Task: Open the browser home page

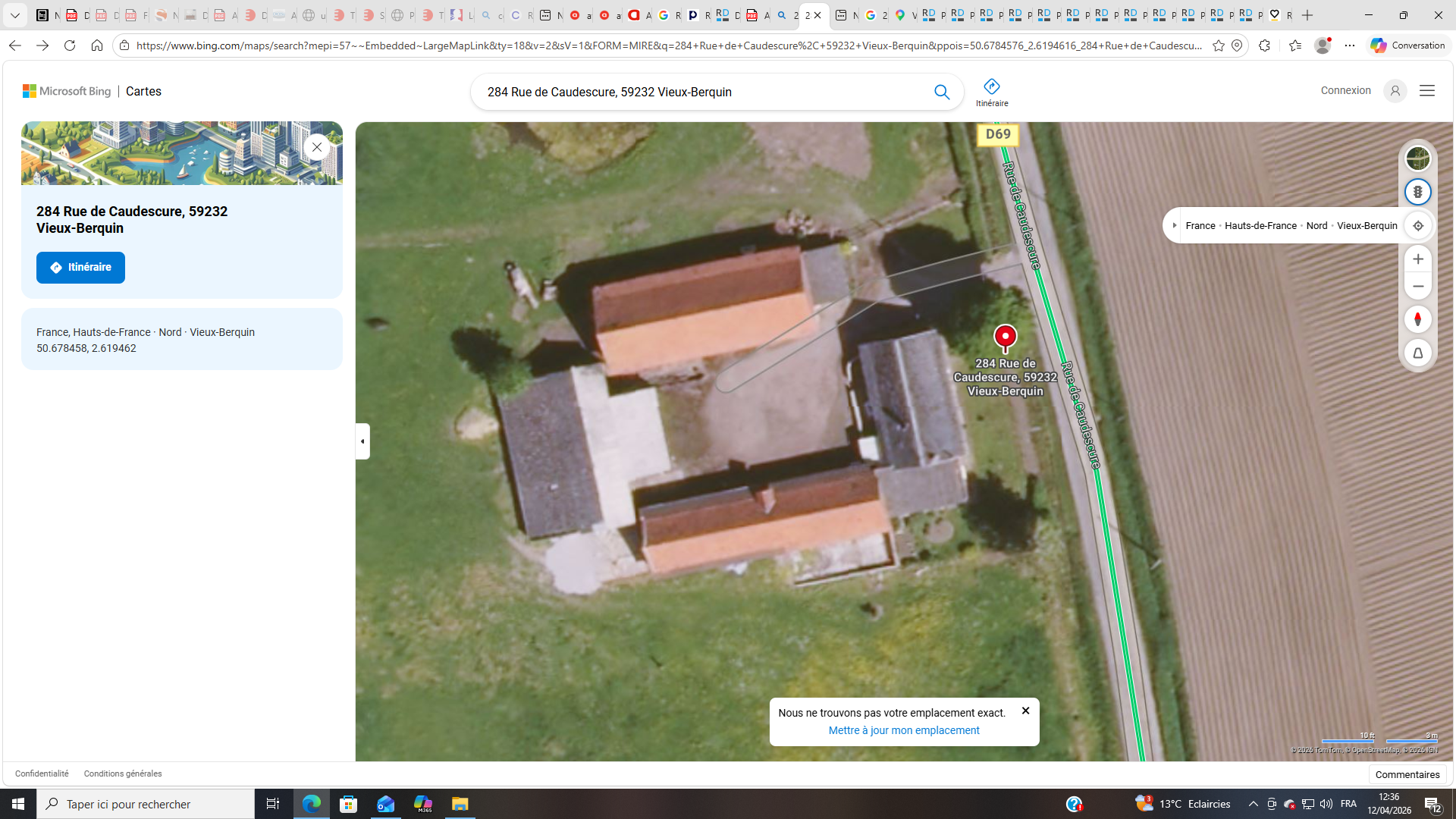Action: coord(97,45)
